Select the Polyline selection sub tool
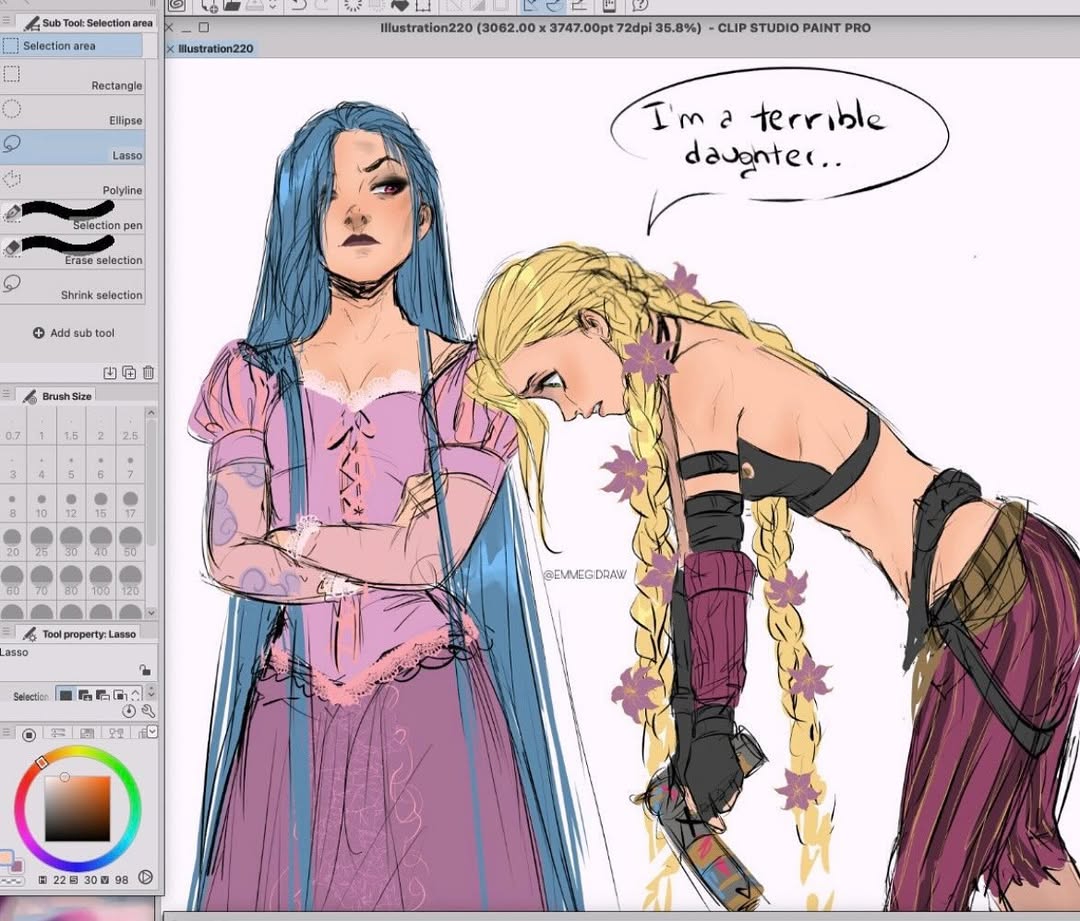This screenshot has height=921, width=1080. [72, 182]
